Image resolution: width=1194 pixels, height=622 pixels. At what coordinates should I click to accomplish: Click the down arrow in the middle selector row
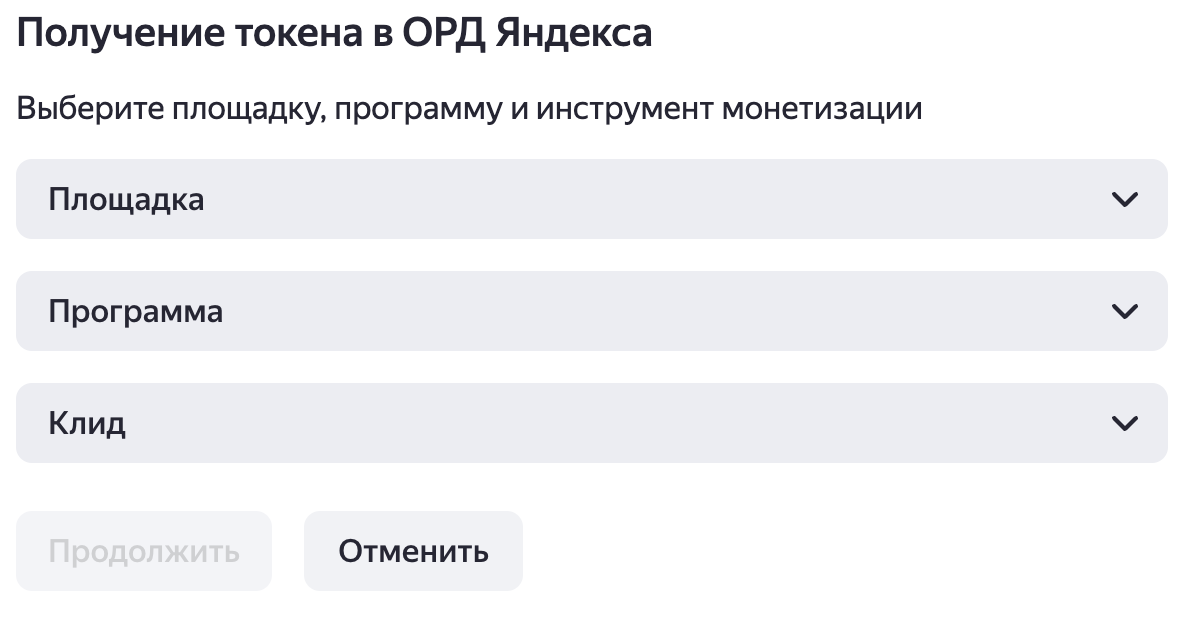click(x=1125, y=311)
